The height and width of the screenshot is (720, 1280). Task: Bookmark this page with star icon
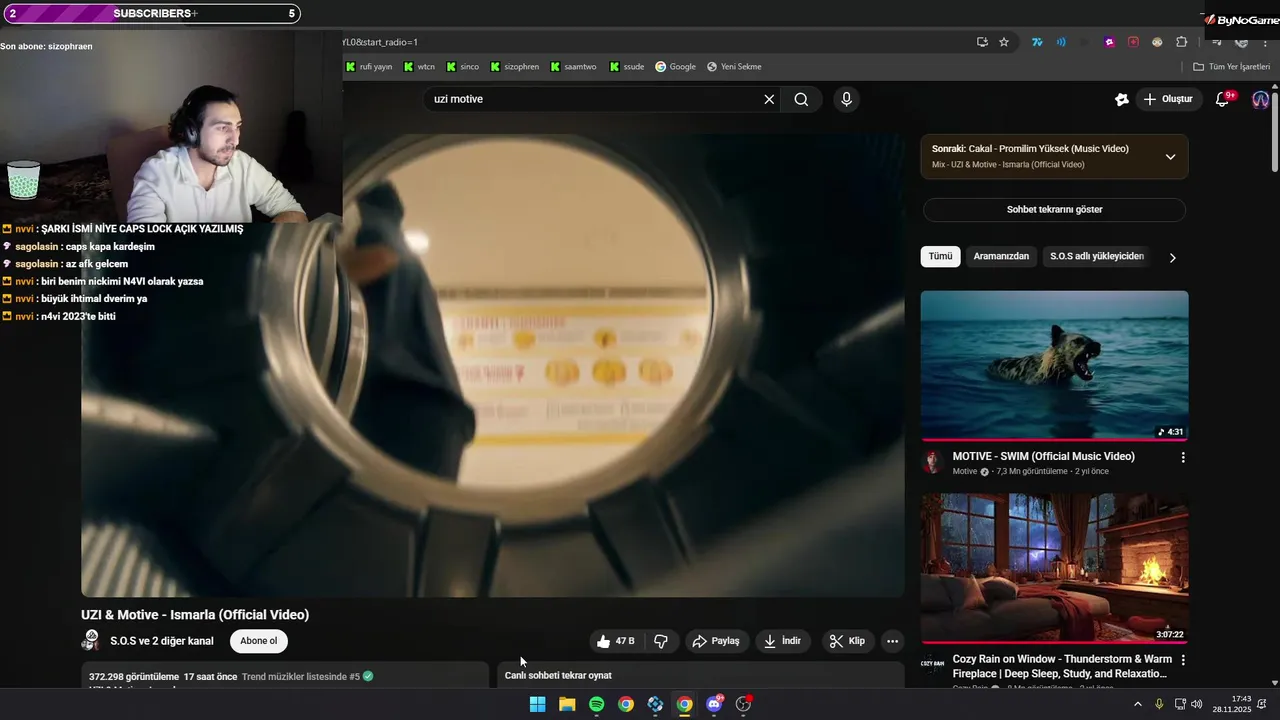[x=1004, y=42]
